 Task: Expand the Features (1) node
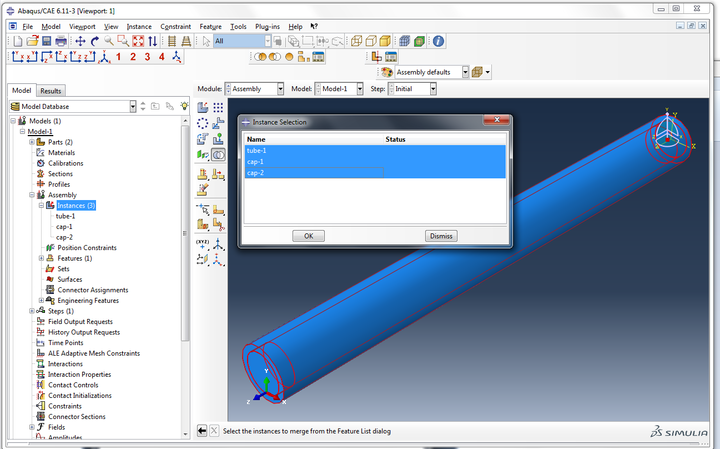(41, 258)
